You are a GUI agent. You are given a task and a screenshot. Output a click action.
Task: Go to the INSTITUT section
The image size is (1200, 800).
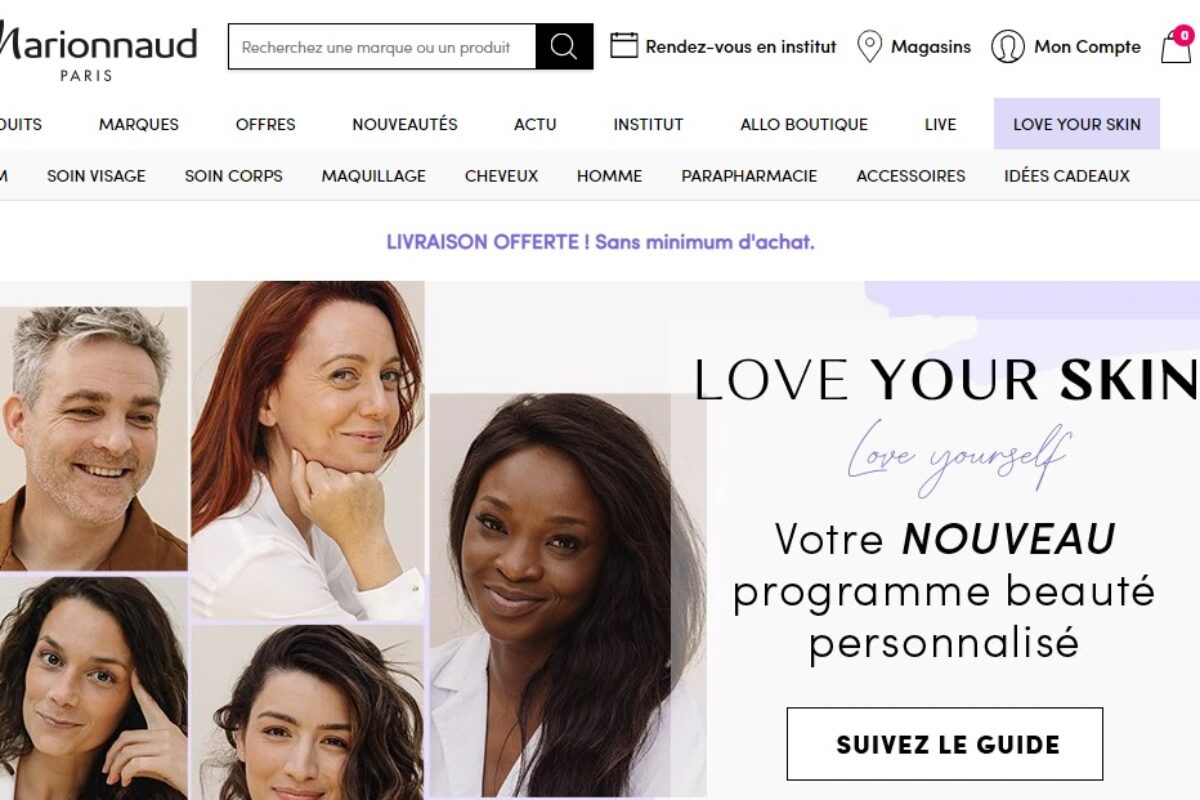point(648,125)
